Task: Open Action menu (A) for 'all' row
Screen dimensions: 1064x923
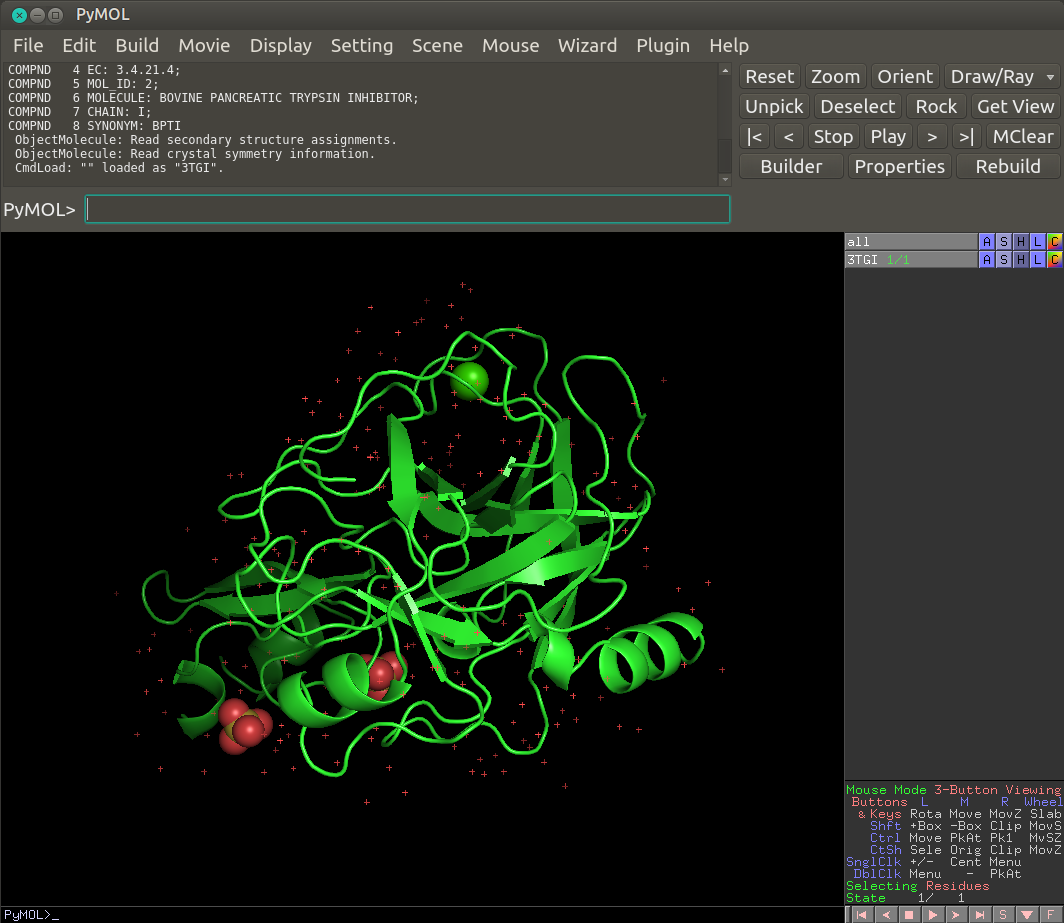Action: coord(987,242)
